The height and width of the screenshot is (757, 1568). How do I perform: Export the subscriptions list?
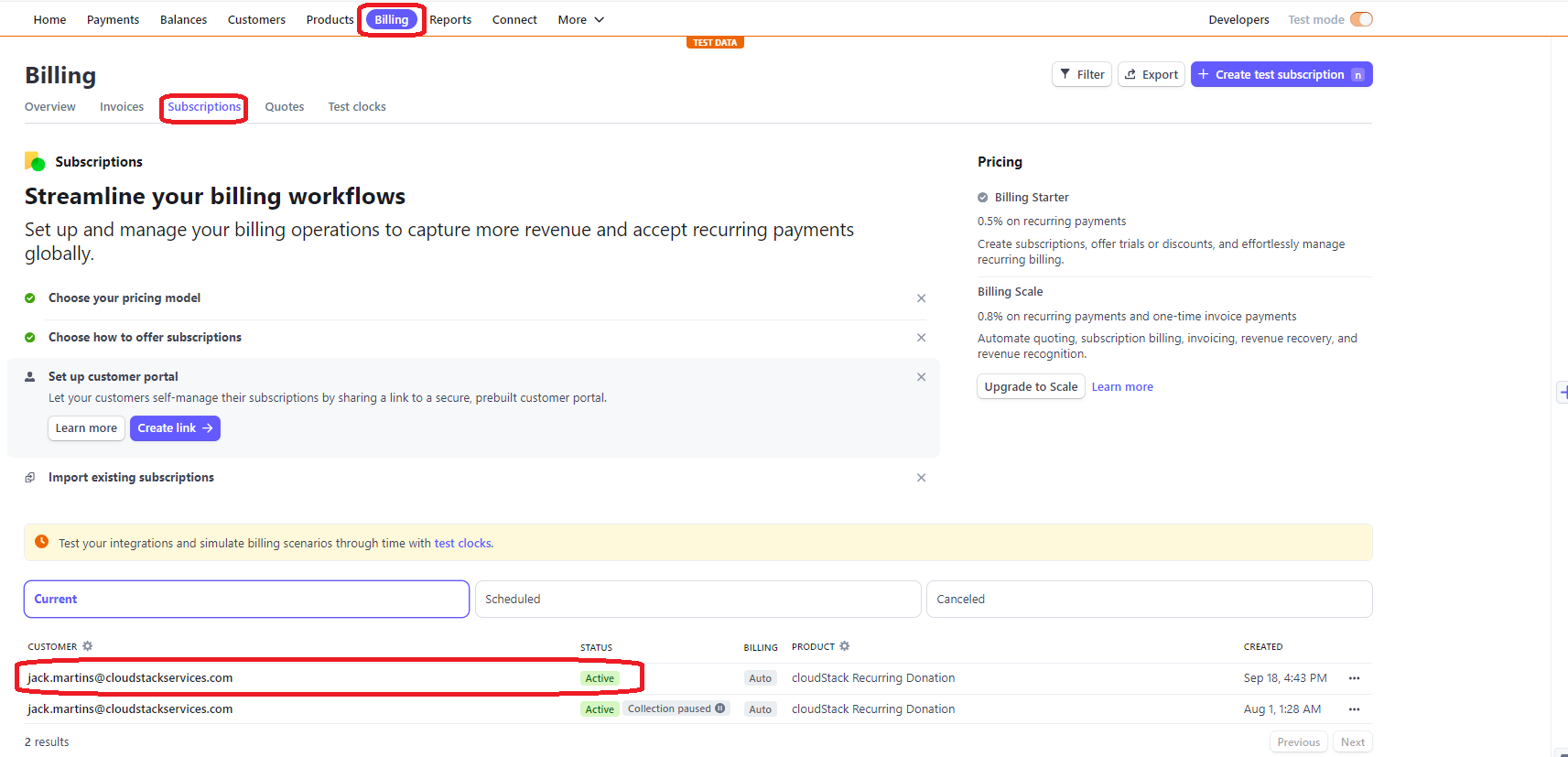click(x=1152, y=74)
